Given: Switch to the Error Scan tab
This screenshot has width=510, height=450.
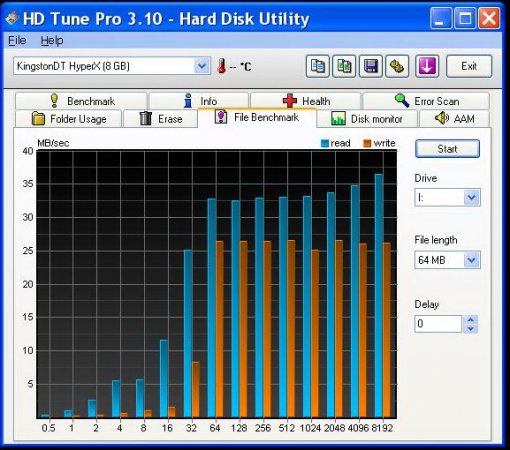Looking at the screenshot, I should tap(426, 101).
